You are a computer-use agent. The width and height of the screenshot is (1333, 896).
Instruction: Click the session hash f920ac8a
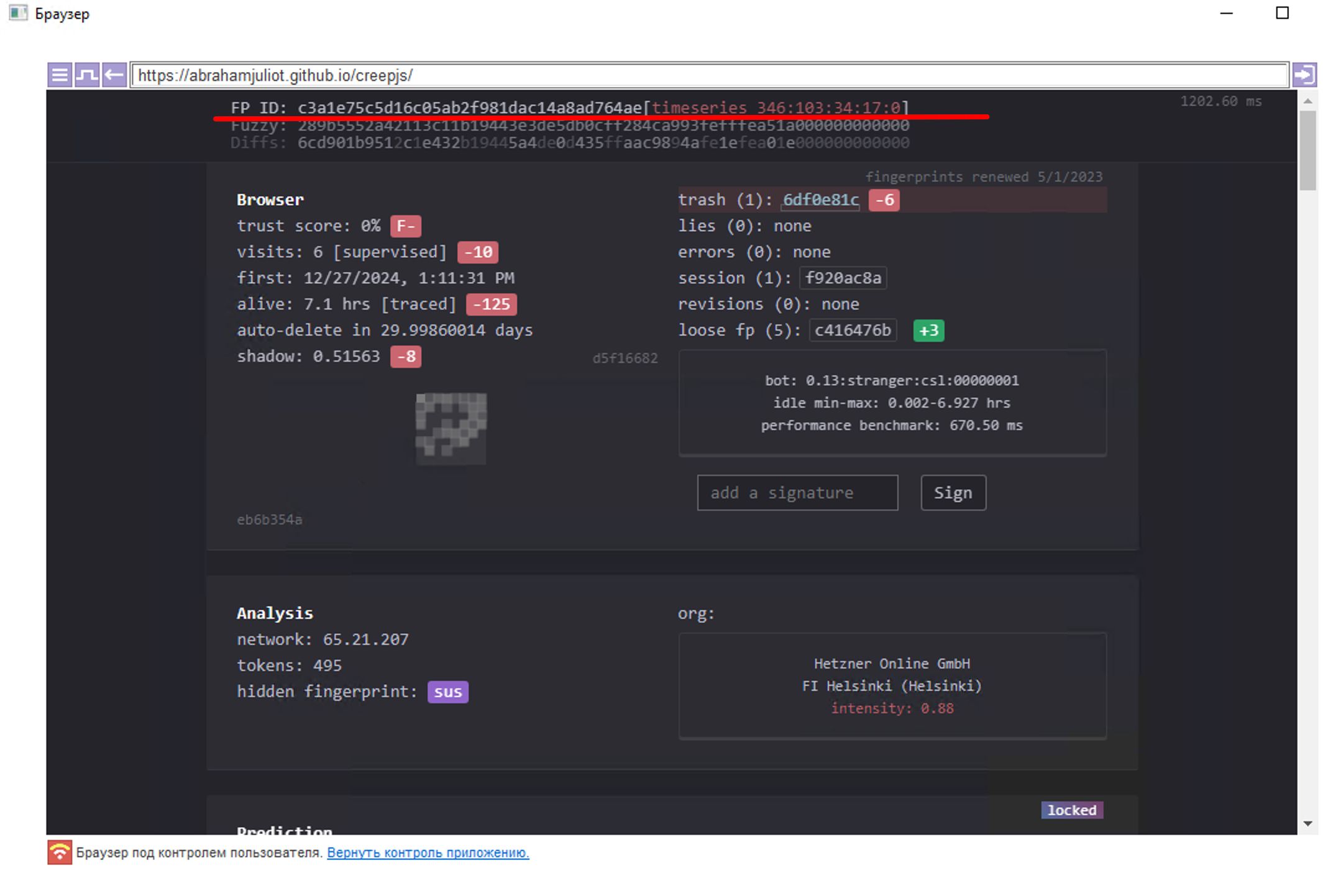click(843, 278)
